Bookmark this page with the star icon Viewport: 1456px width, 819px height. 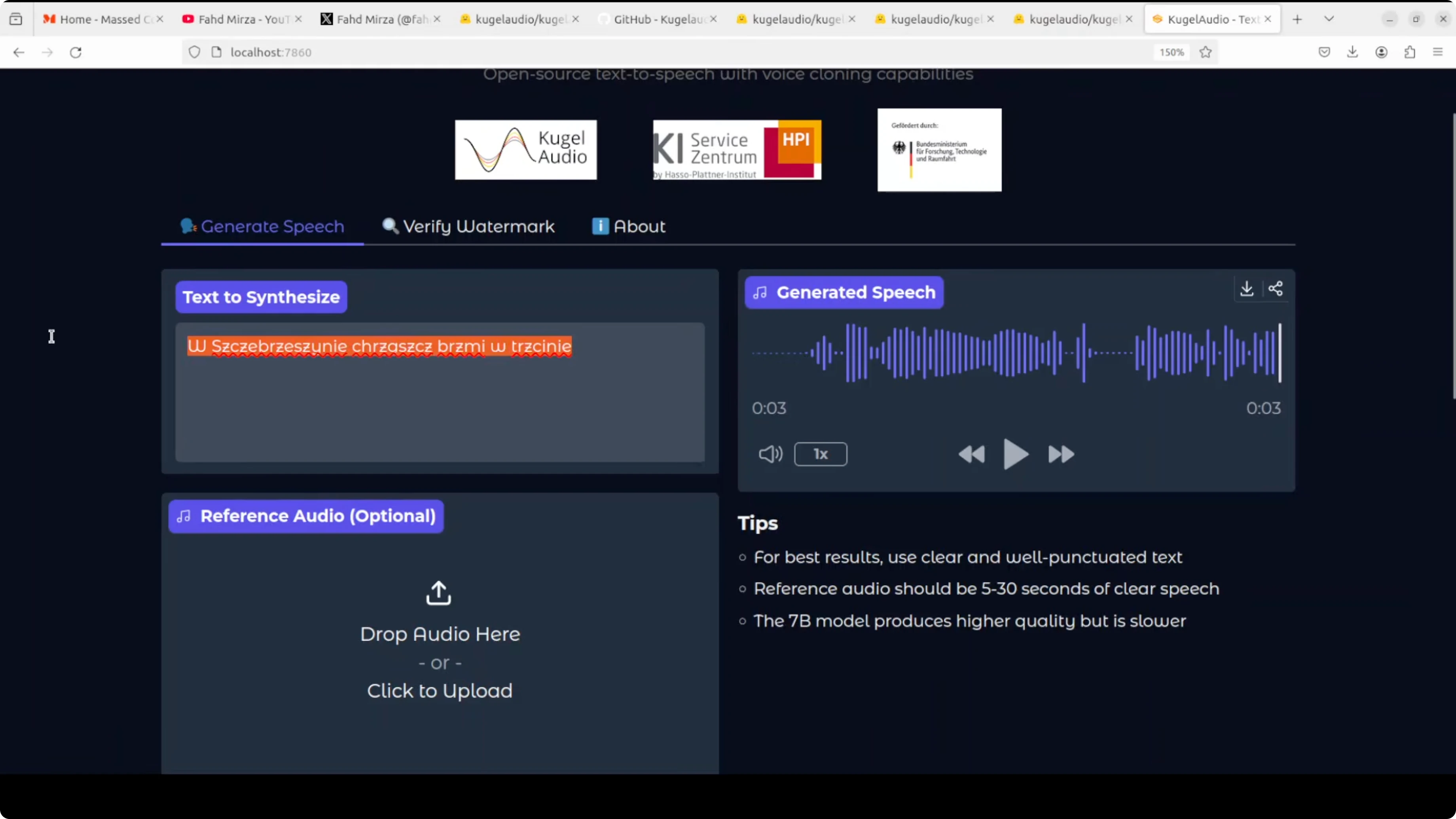pyautogui.click(x=1206, y=52)
